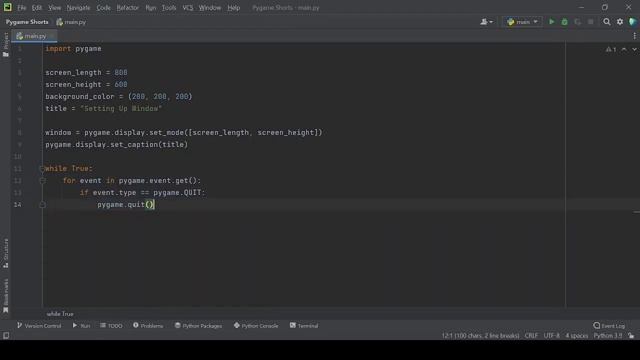
Task: Open the File menu
Action: pyautogui.click(x=21, y=8)
